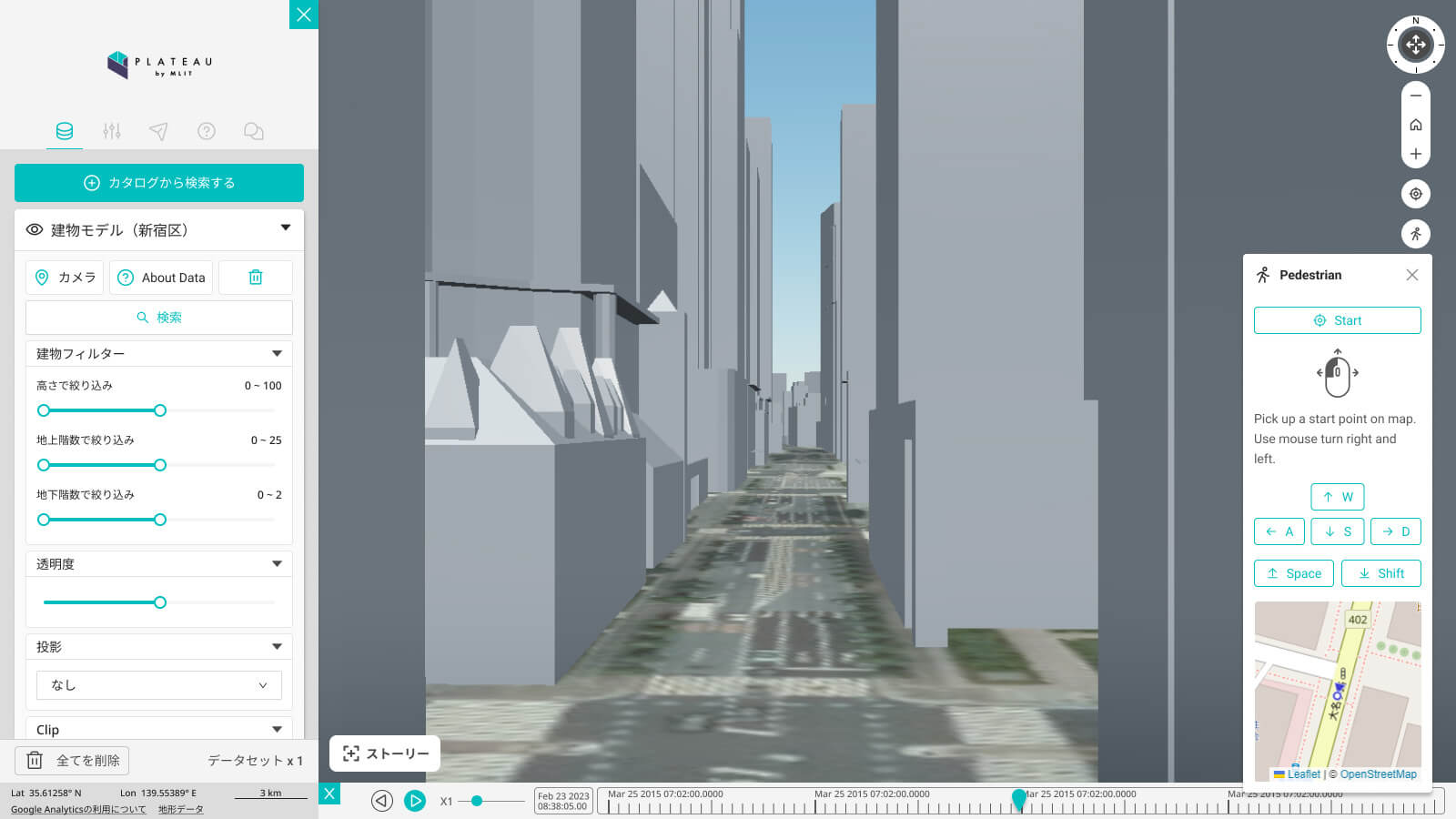The image size is (1456, 819).
Task: Collapse the 投影 section
Action: [x=277, y=646]
